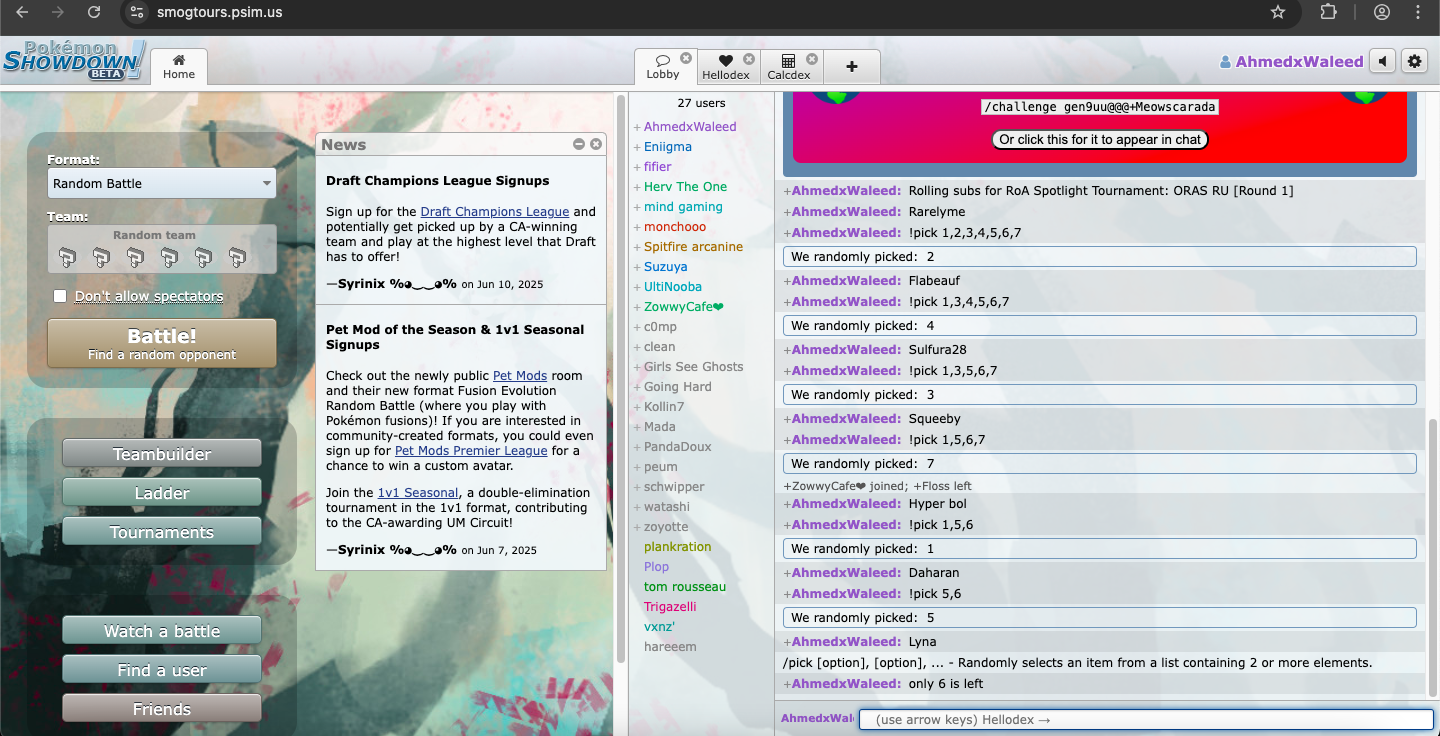Viewport: 1440px width, 736px height.
Task: Open Chrome extensions puzzle icon
Action: click(1329, 12)
